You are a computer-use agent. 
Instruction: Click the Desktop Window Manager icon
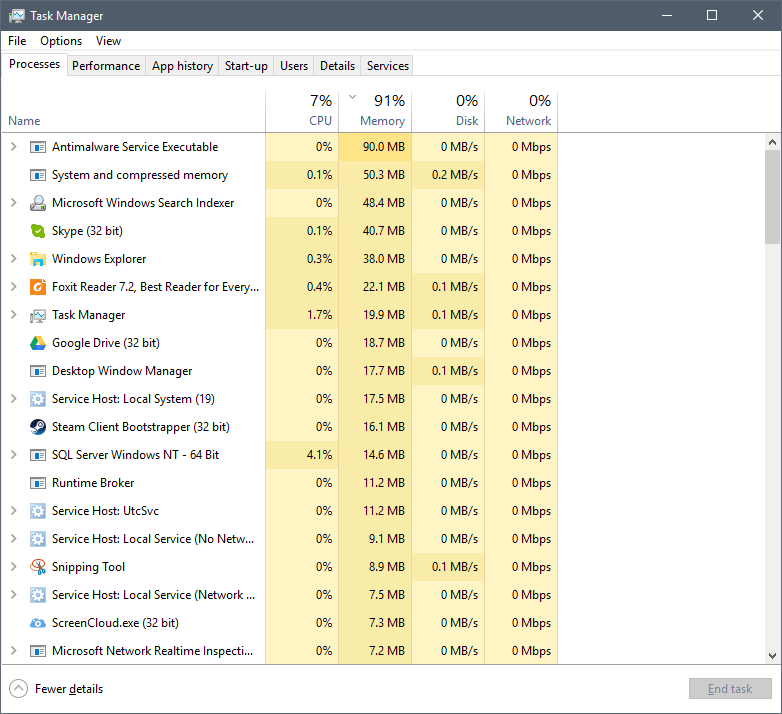click(38, 371)
